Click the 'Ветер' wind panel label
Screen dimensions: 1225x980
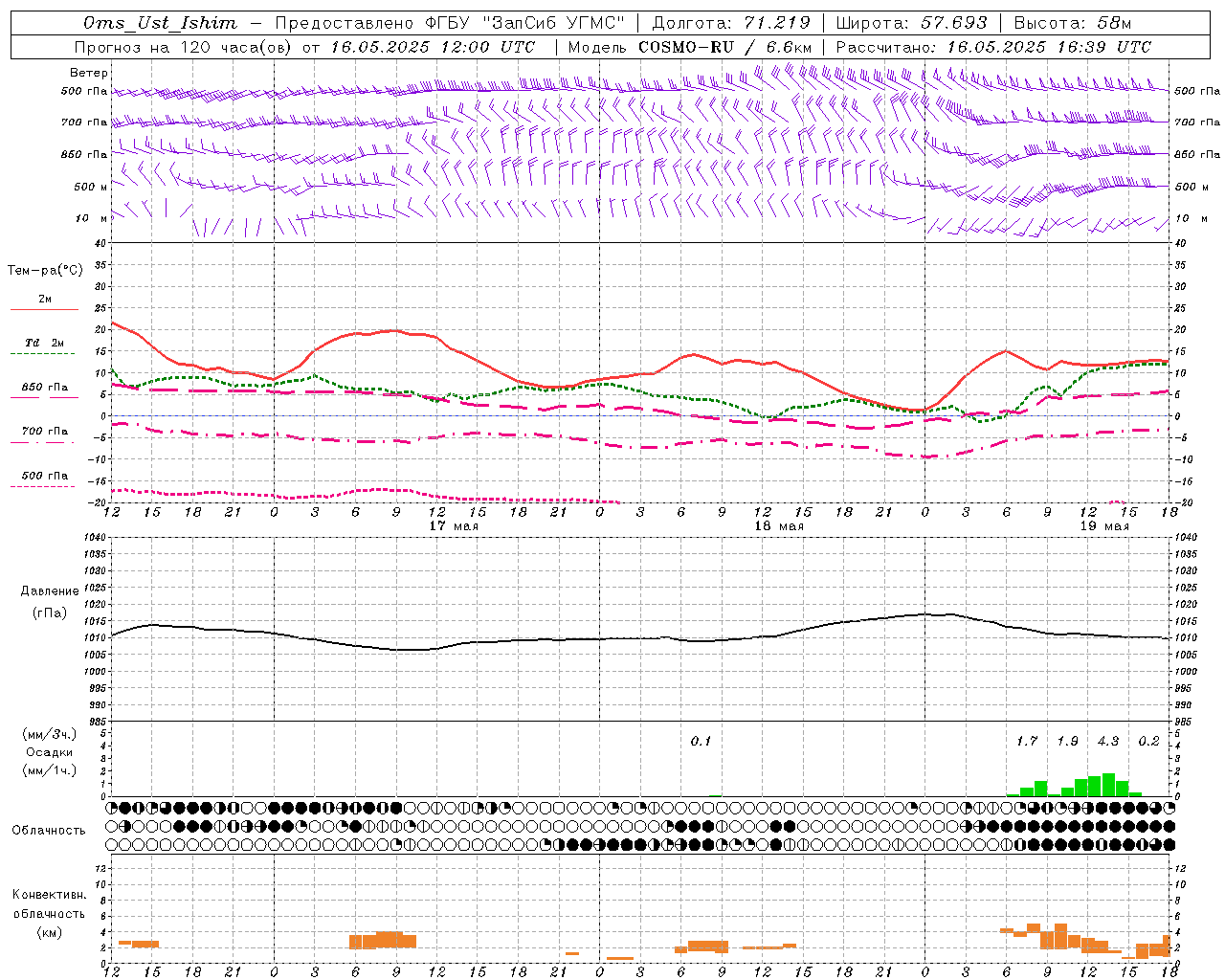click(x=89, y=73)
